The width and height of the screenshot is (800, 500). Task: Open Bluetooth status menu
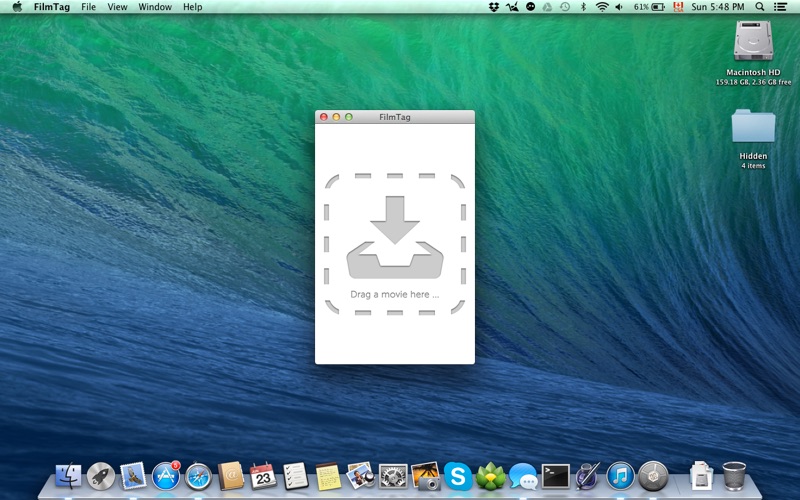coord(583,7)
